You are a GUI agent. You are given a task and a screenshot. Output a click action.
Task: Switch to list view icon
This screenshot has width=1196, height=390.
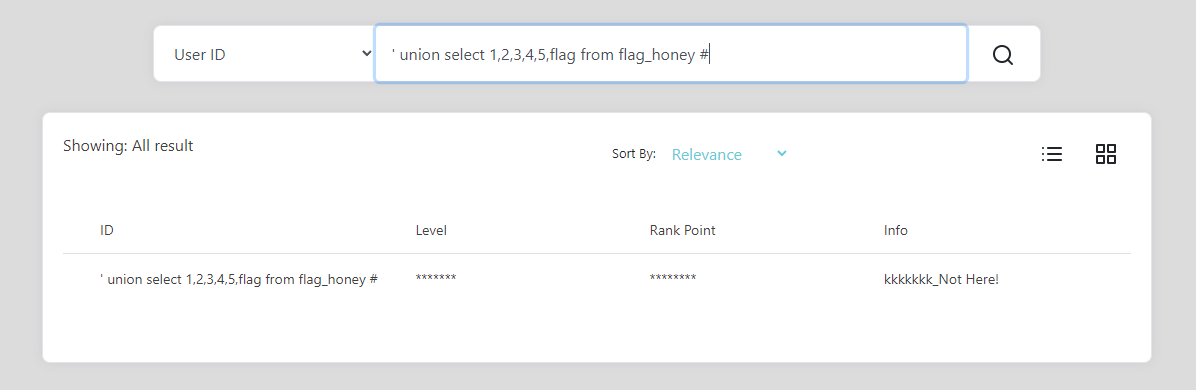pos(1052,154)
